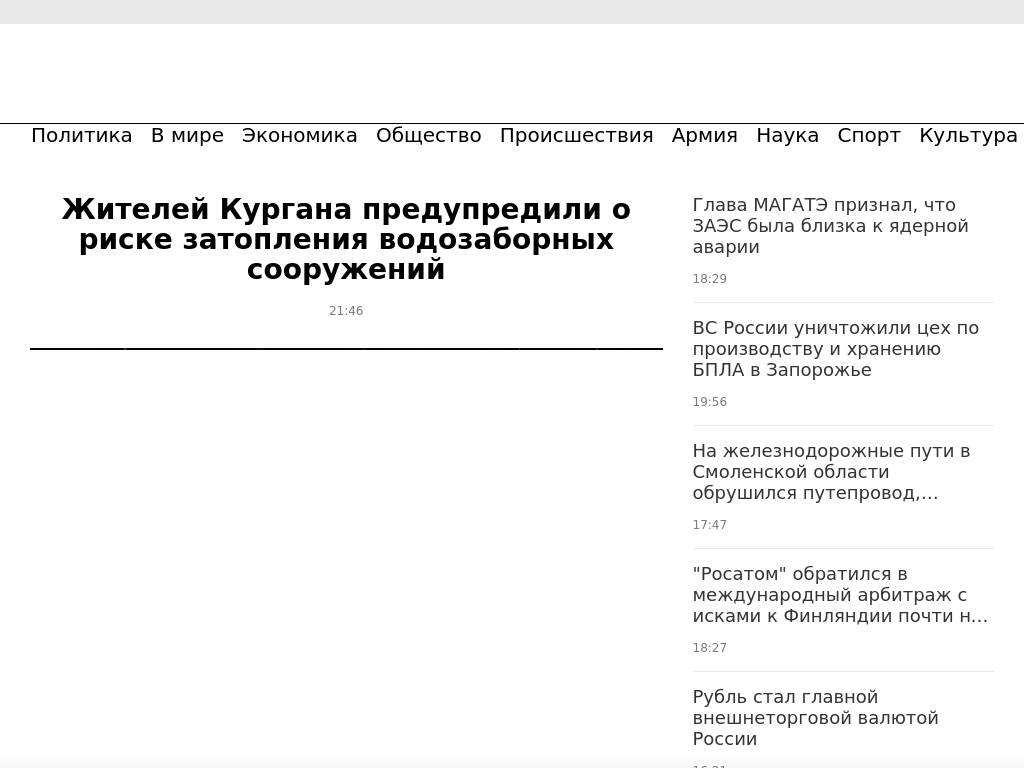Navigate to the Спорт section
The image size is (1024, 768).
point(869,136)
